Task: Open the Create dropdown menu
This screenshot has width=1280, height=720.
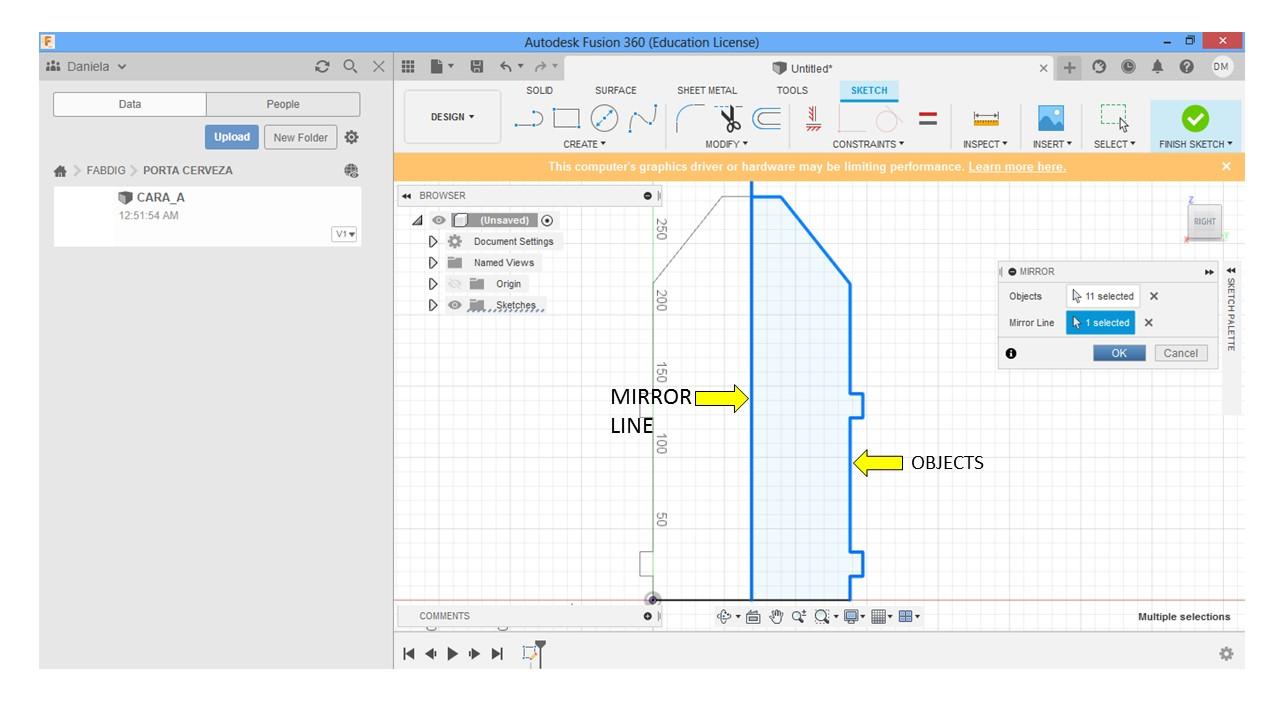Action: [x=585, y=144]
